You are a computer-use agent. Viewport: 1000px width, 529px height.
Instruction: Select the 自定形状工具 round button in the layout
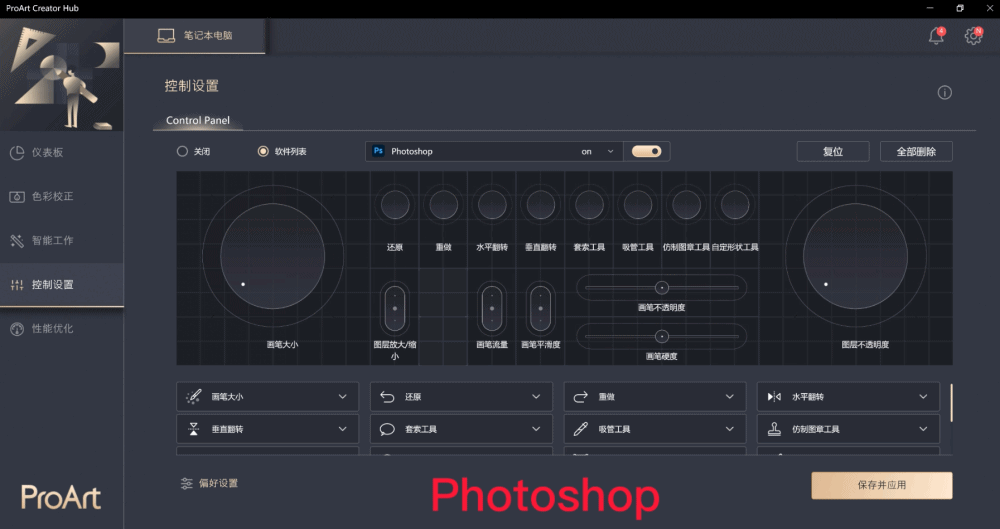tap(735, 205)
